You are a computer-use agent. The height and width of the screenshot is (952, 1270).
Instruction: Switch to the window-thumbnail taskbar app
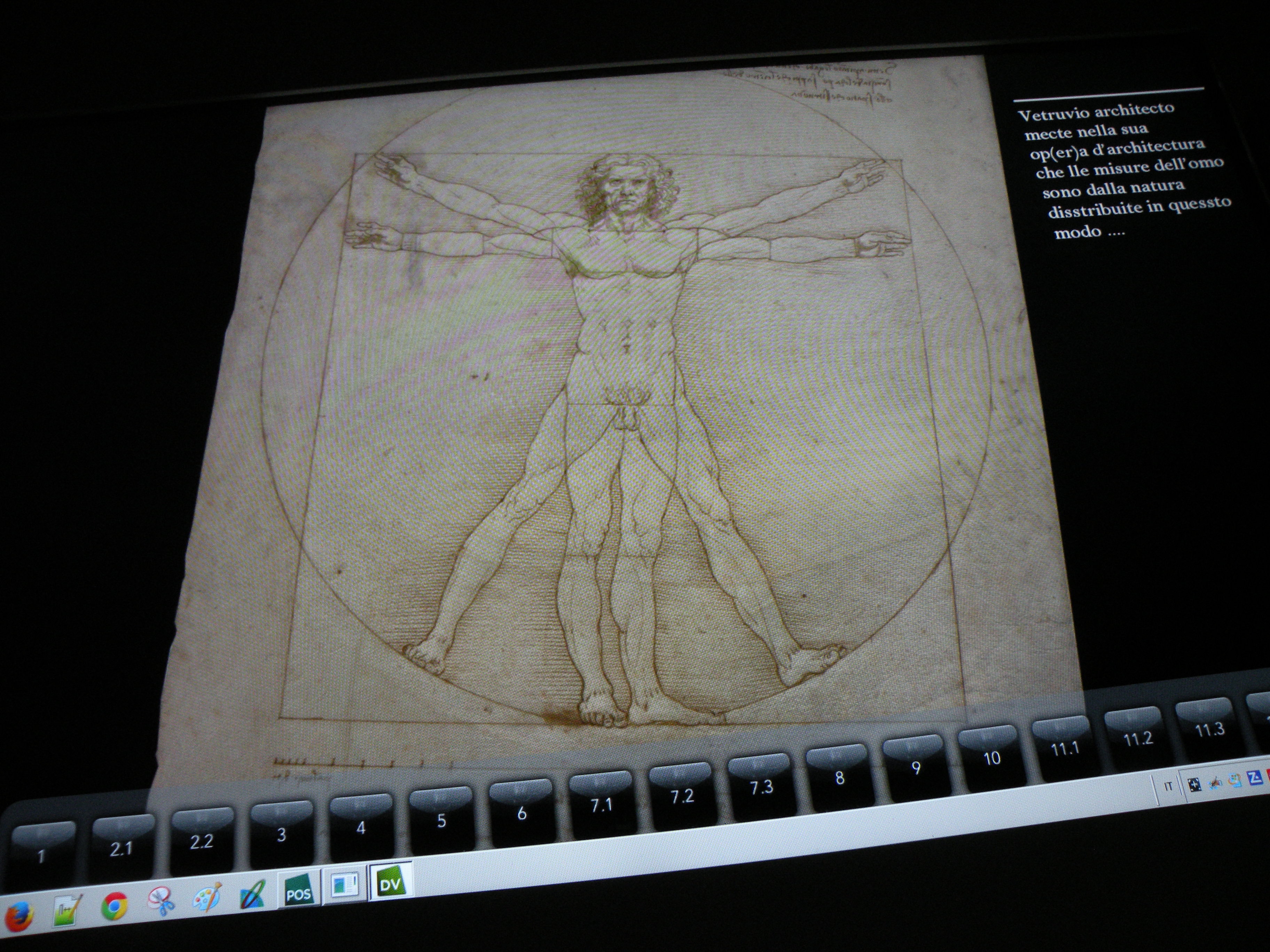click(344, 885)
